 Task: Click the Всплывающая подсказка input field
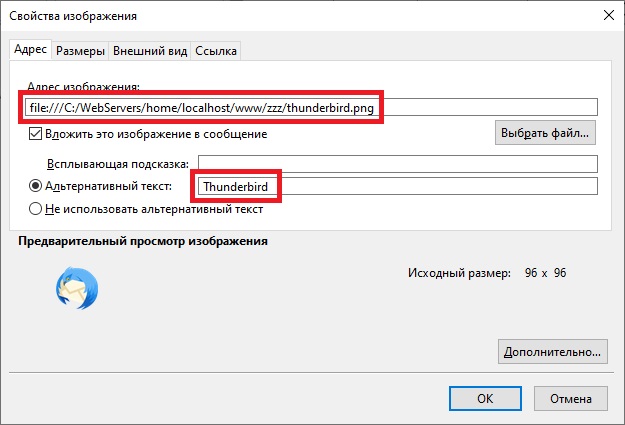tap(398, 164)
